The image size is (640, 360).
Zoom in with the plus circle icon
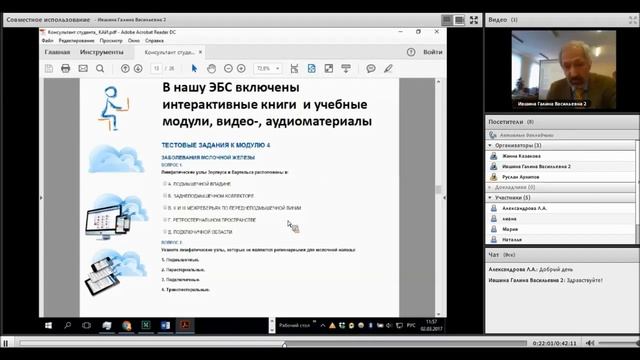tap(241, 69)
